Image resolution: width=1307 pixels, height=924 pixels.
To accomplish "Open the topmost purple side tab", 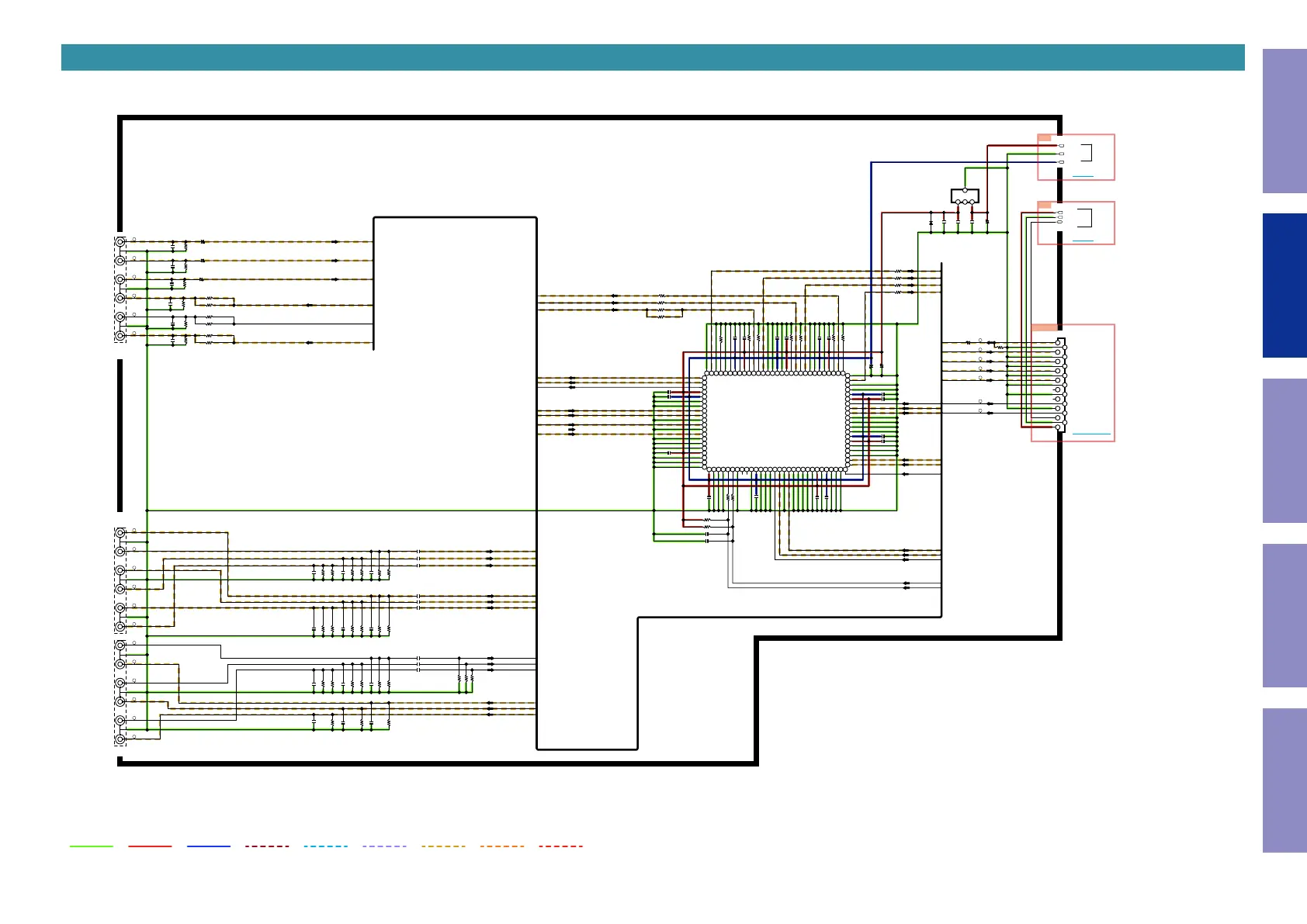I will pyautogui.click(x=1284, y=121).
